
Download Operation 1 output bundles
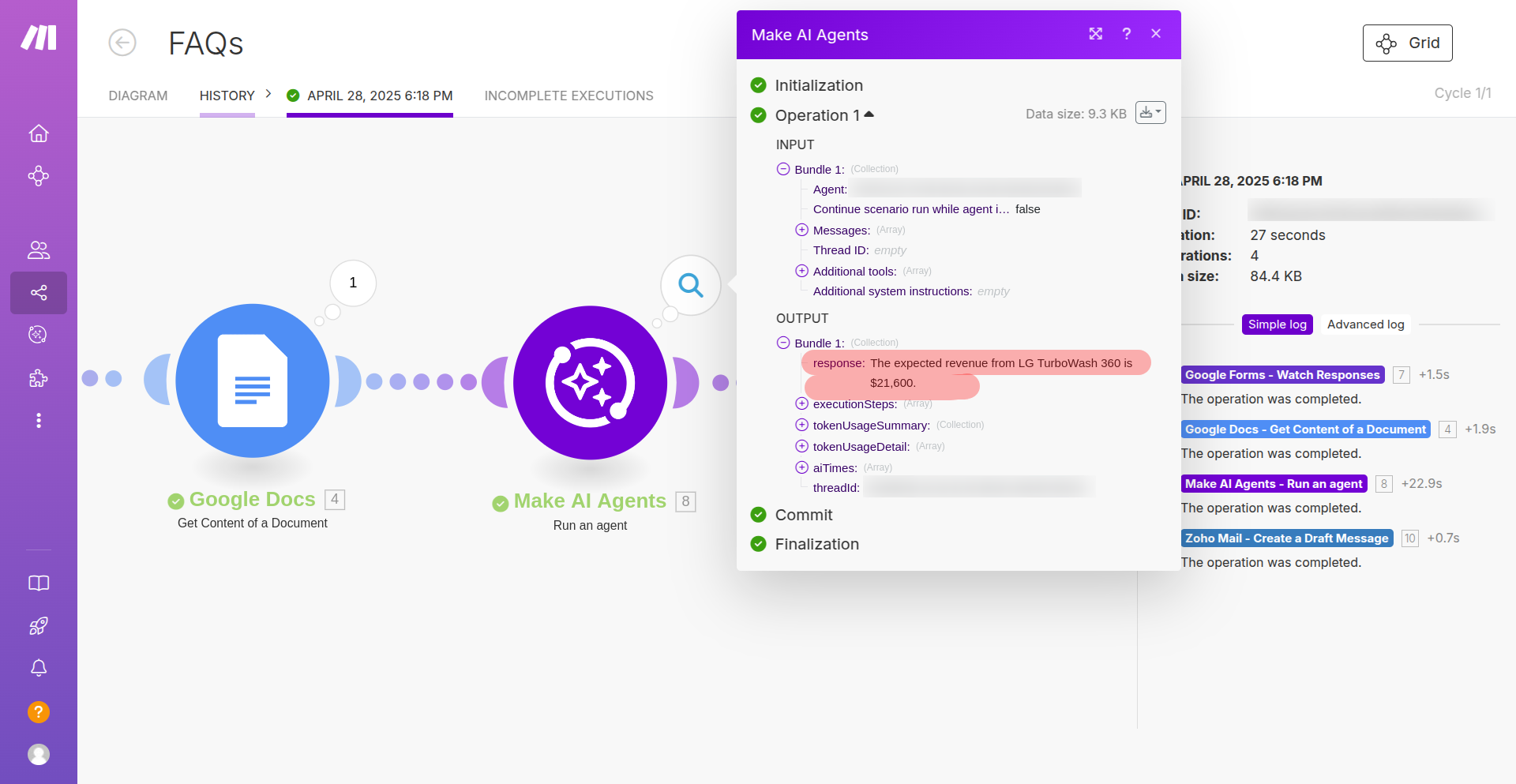pyautogui.click(x=1150, y=113)
